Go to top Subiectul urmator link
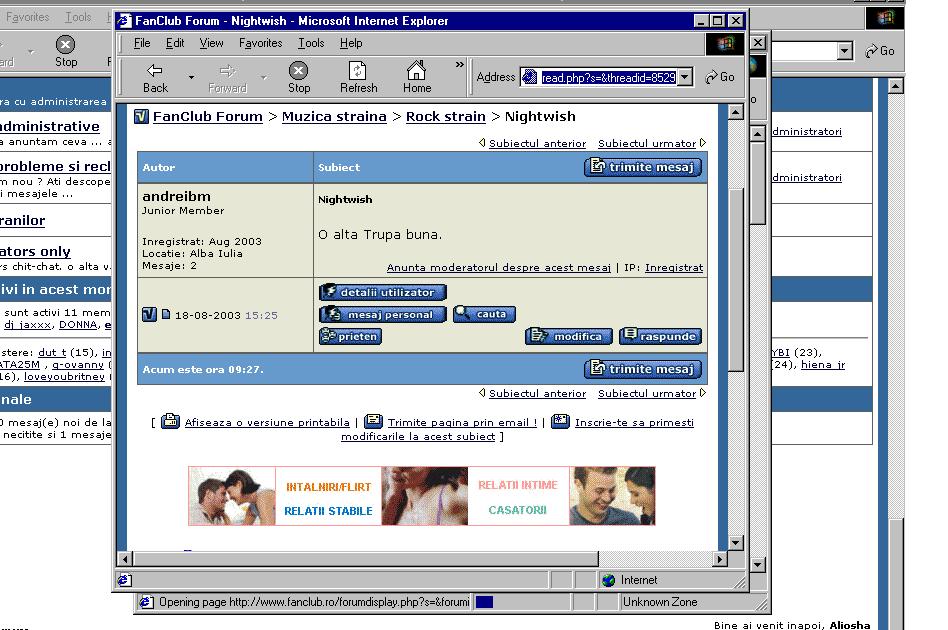The height and width of the screenshot is (630, 948). click(647, 143)
